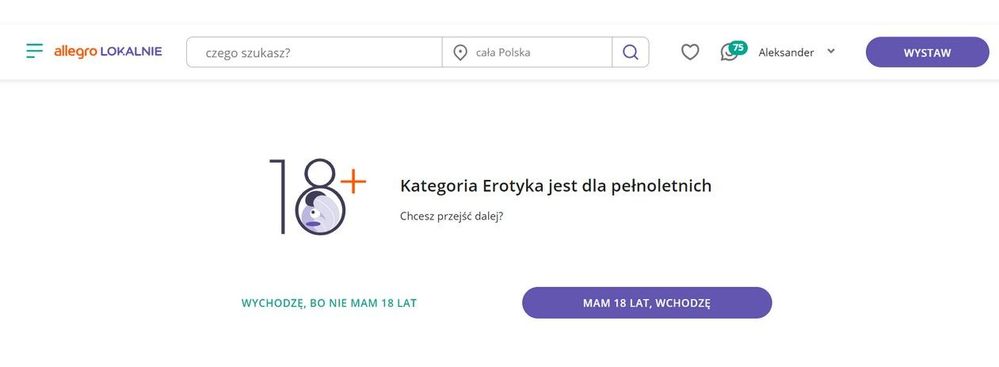Click the purple LOKALNIE logo text
The height and width of the screenshot is (367, 999).
(x=131, y=52)
